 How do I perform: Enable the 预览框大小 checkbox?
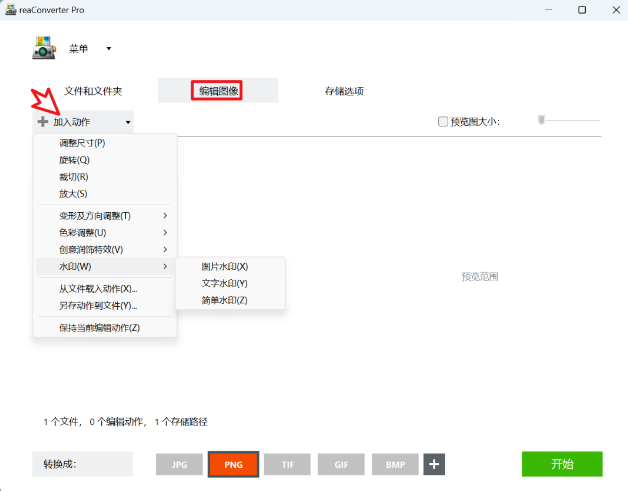(443, 122)
